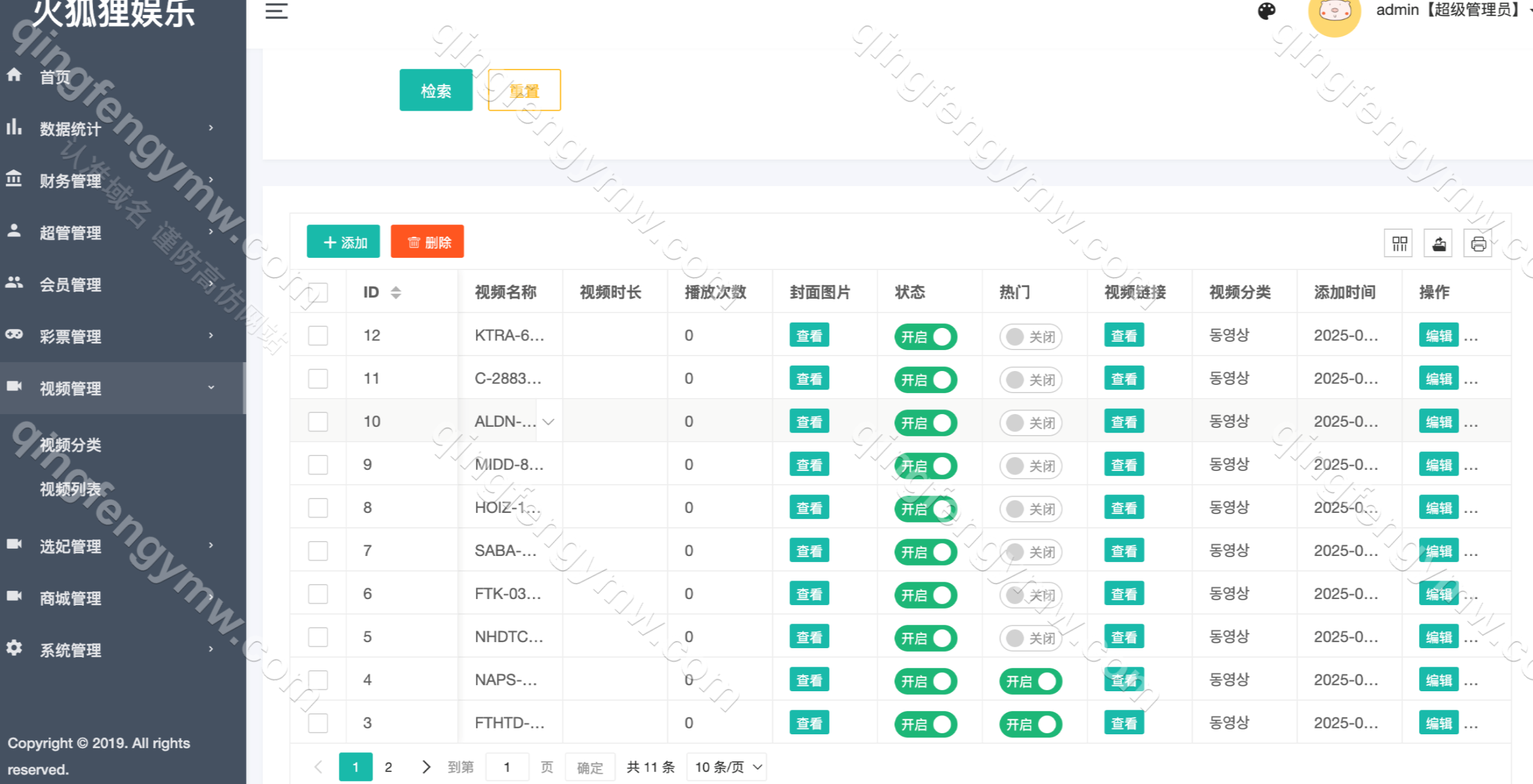Open the 10 条/页 page size dropdown
Image resolution: width=1533 pixels, height=784 pixels.
coord(728,767)
